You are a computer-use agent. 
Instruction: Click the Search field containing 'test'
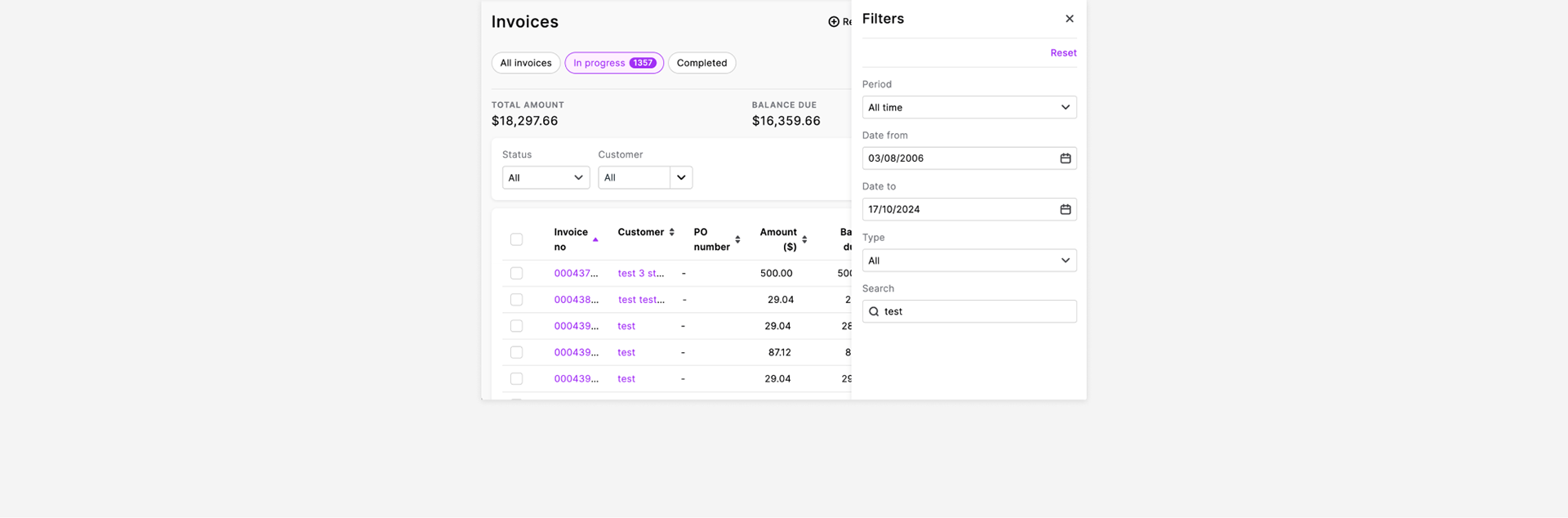[x=977, y=312]
